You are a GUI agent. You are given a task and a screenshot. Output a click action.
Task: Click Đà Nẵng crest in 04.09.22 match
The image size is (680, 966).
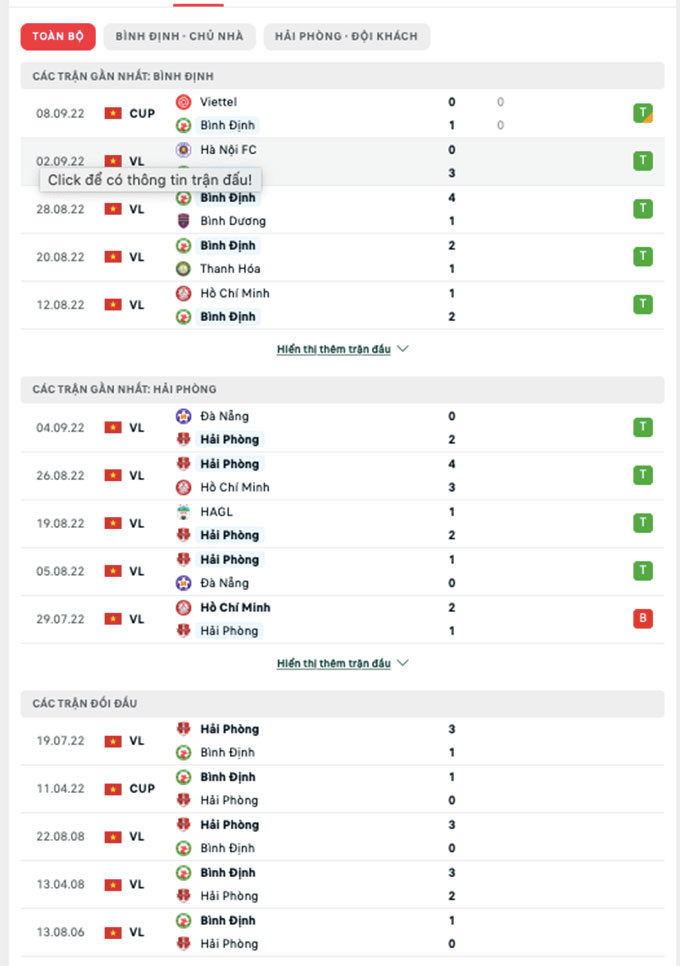coord(184,416)
